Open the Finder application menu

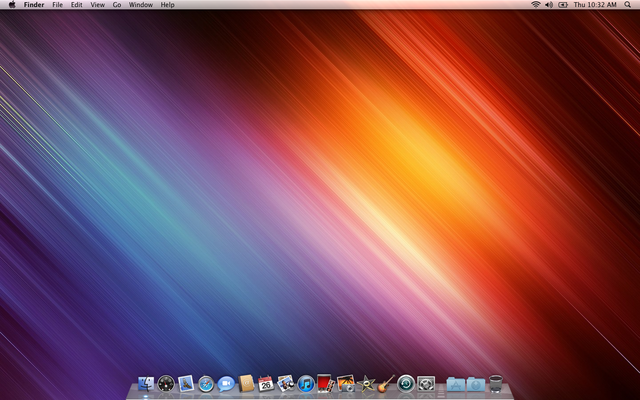tap(34, 5)
